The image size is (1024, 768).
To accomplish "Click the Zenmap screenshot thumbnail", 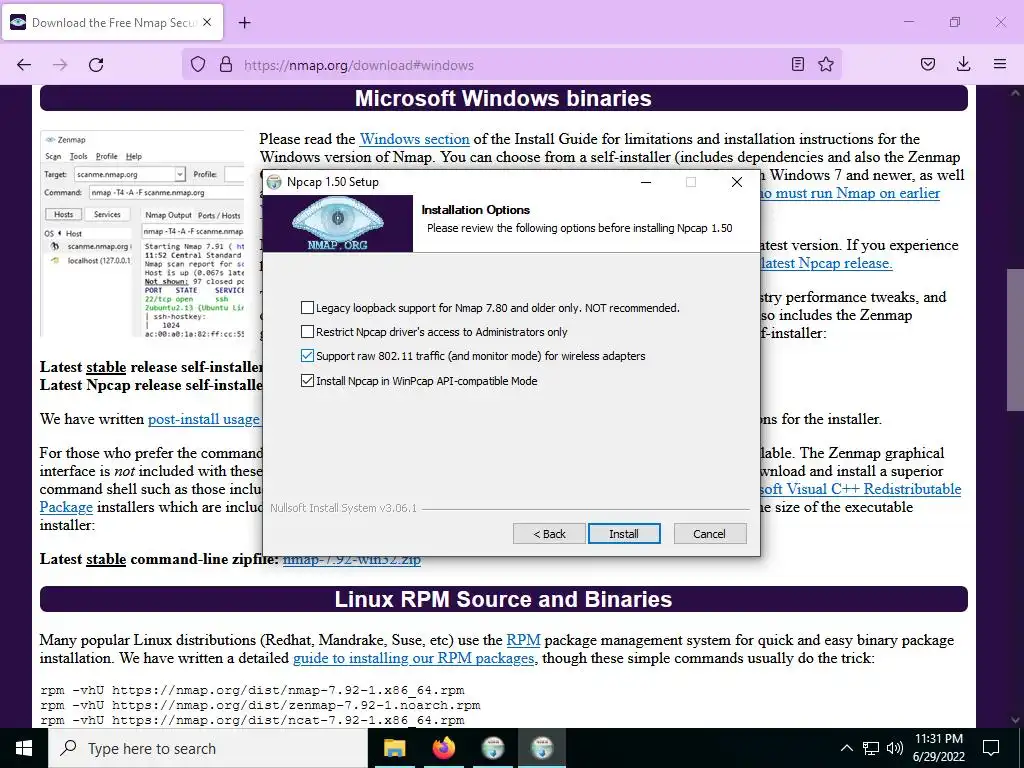I will tap(142, 234).
